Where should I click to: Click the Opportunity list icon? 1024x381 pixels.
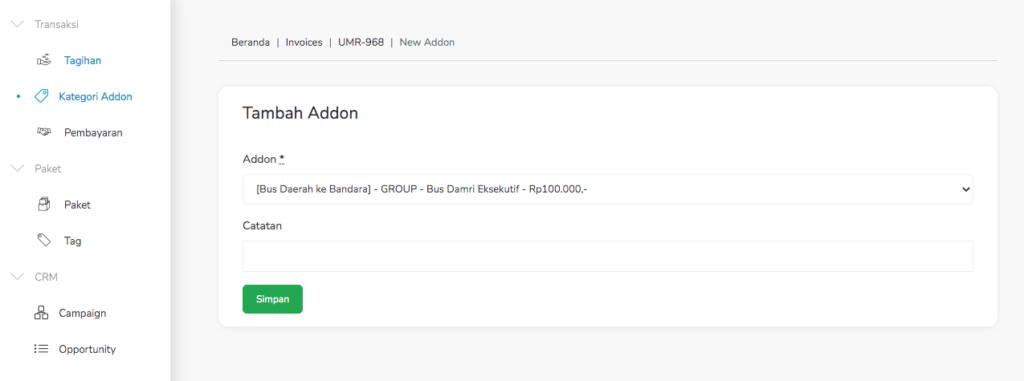[x=40, y=349]
